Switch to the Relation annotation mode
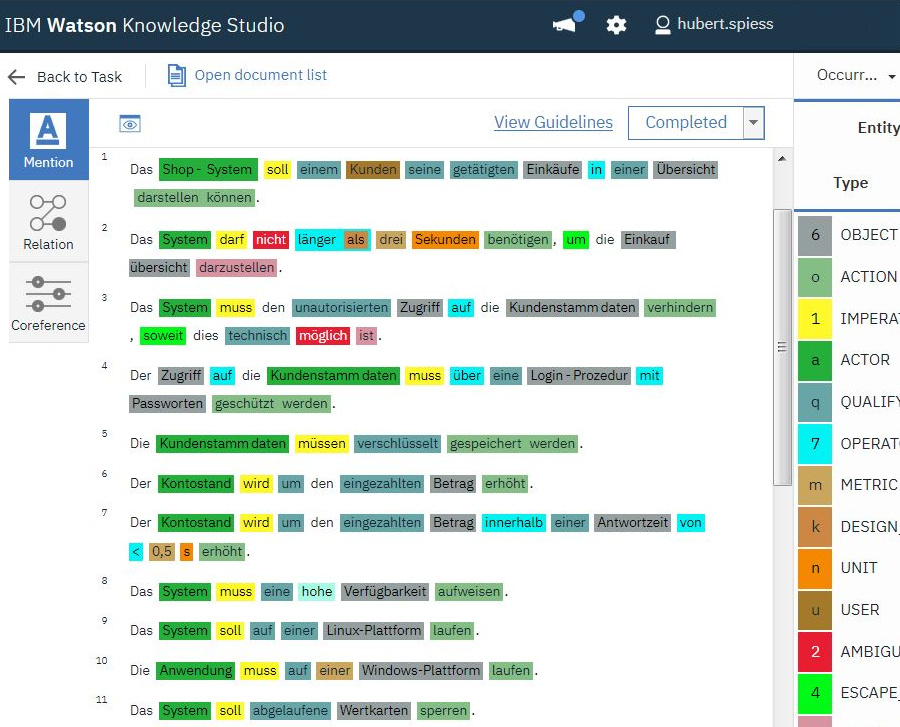Image resolution: width=900 pixels, height=727 pixels. [x=48, y=222]
